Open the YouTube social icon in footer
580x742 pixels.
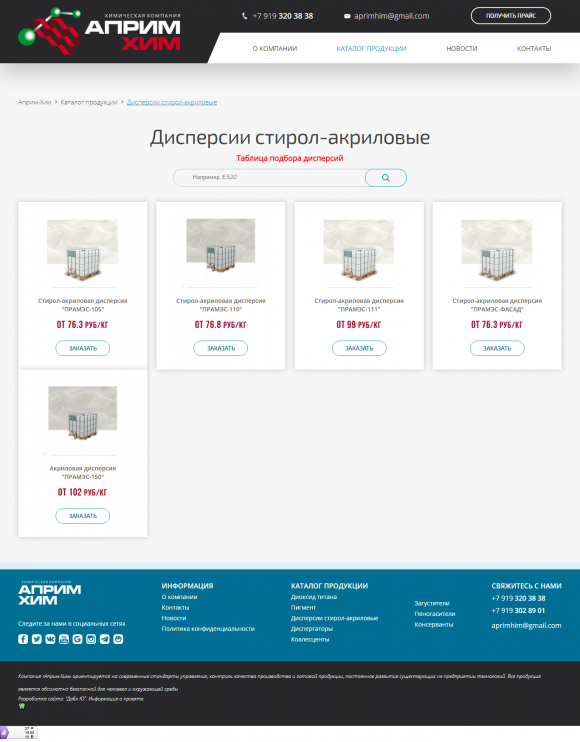pos(64,639)
